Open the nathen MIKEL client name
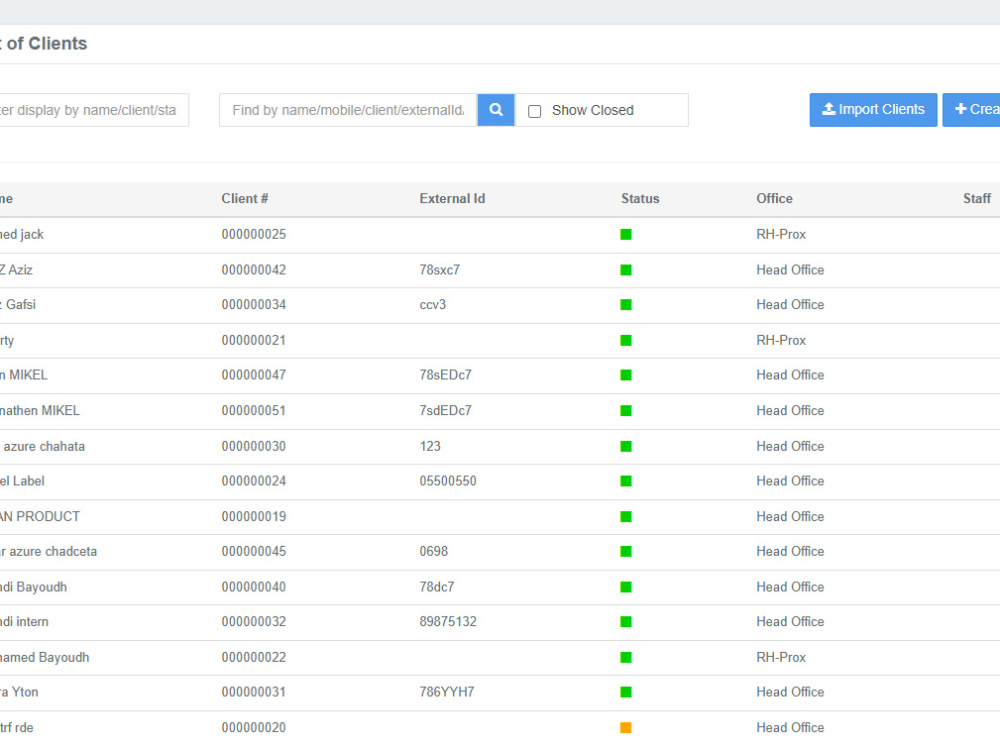The width and height of the screenshot is (1000, 749). point(40,411)
